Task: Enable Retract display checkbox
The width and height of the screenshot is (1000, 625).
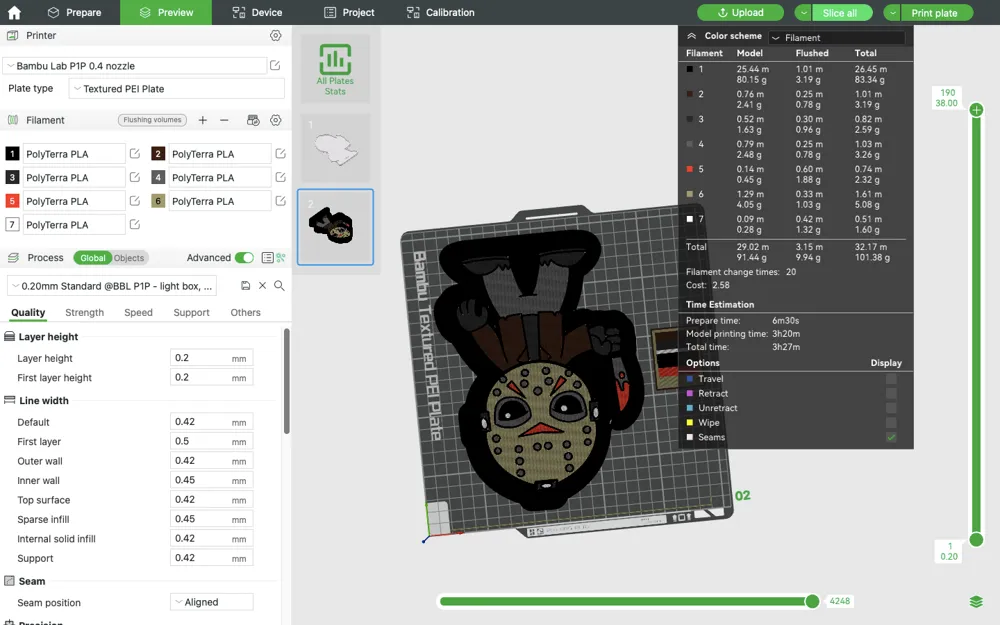Action: click(891, 393)
